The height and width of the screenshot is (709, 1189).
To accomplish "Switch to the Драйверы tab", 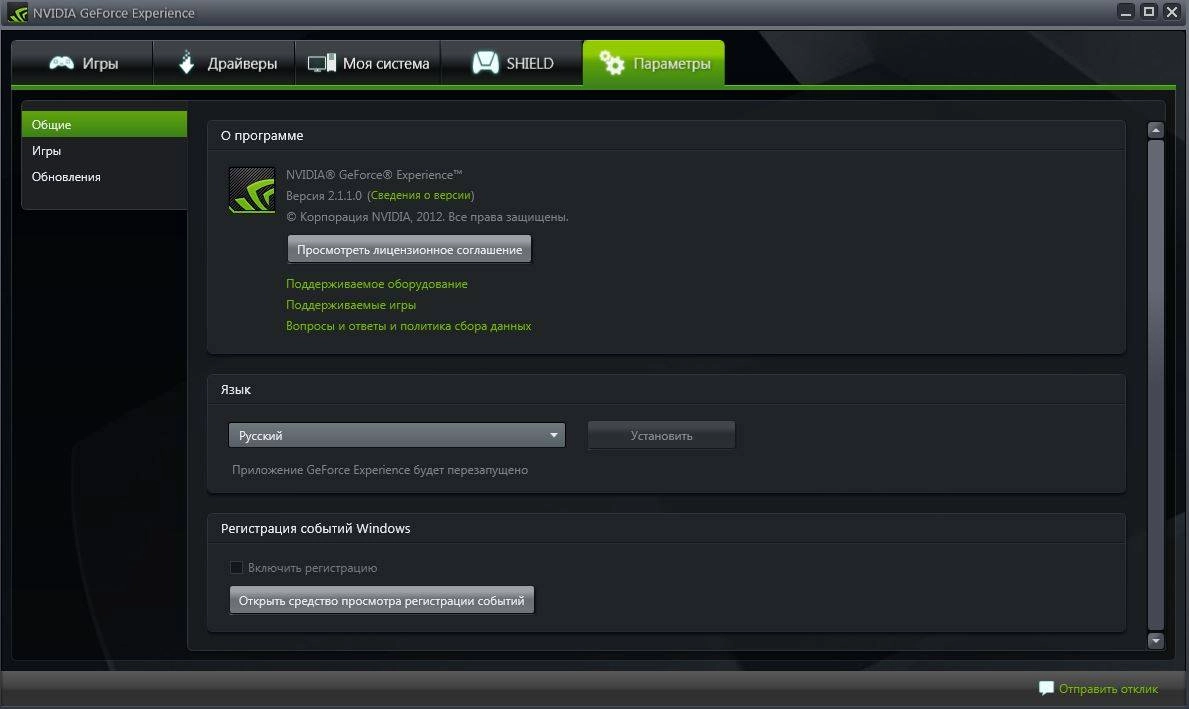I will pyautogui.click(x=224, y=63).
